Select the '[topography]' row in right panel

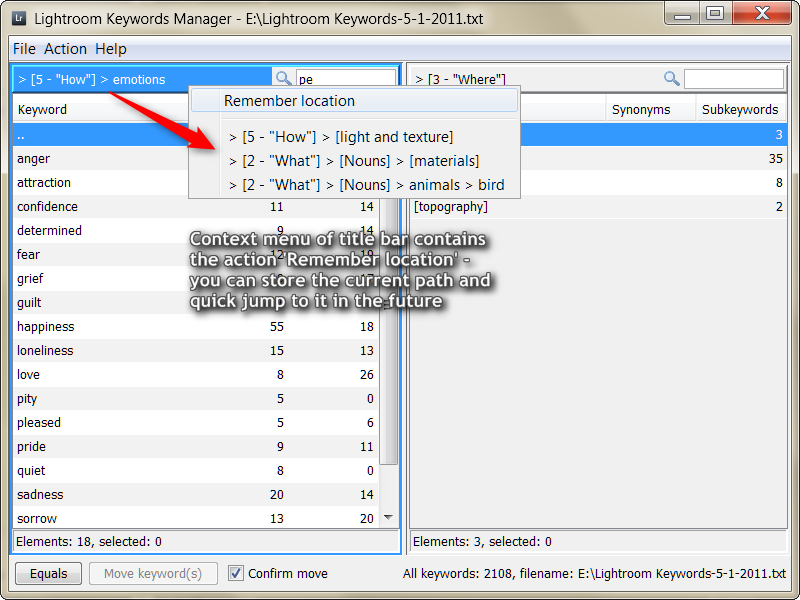(598, 207)
